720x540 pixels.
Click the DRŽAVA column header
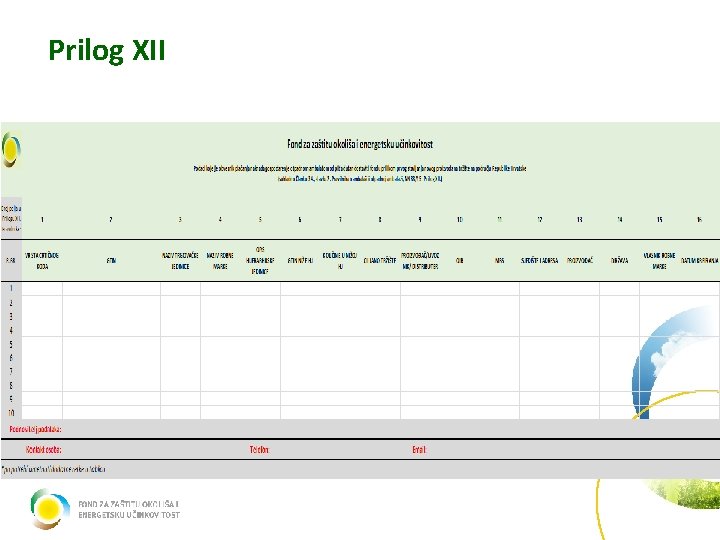click(x=619, y=260)
